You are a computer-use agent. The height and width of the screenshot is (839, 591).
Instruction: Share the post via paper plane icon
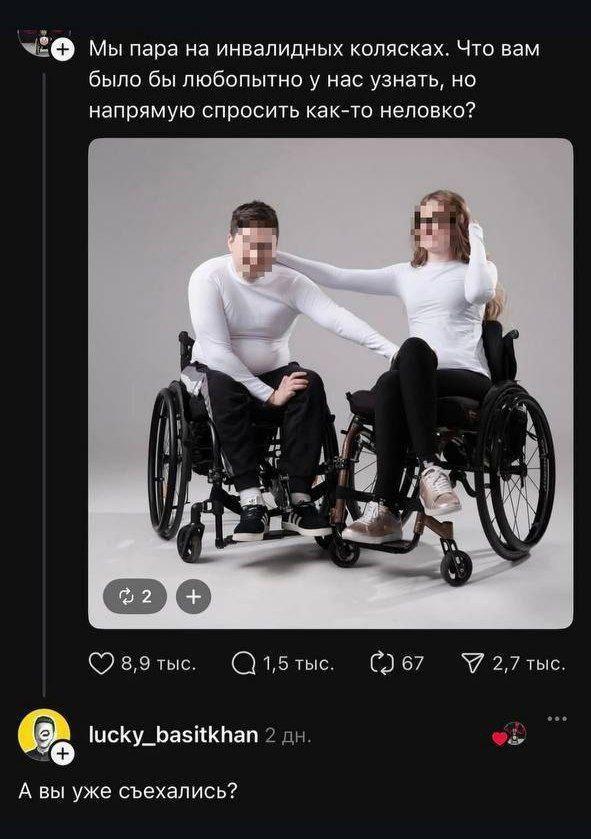[473, 664]
